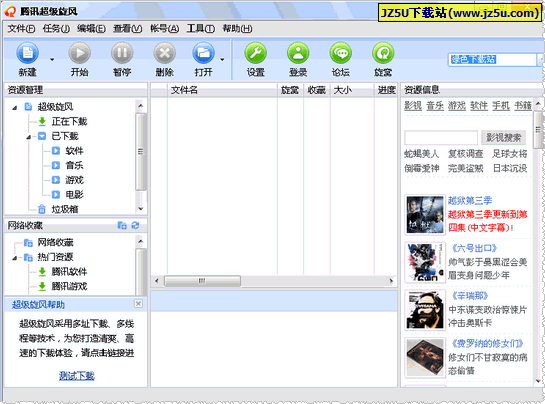Click the 打开 (Open) folder icon
The width and height of the screenshot is (545, 404).
coord(203,53)
